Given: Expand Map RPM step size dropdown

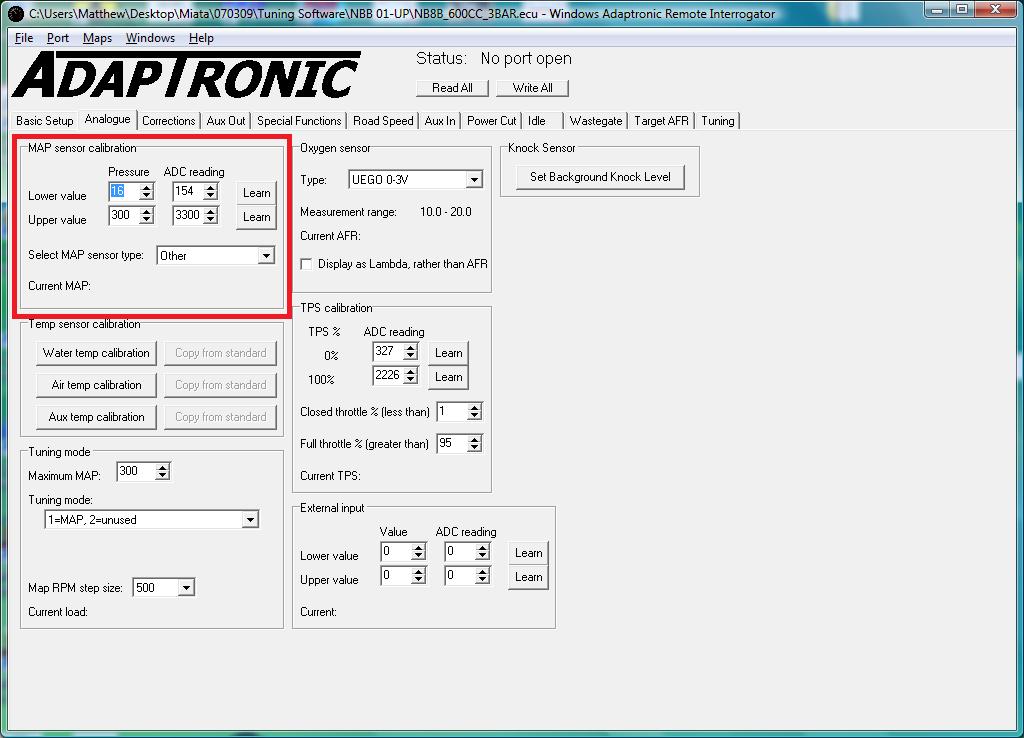Looking at the screenshot, I should coord(186,588).
